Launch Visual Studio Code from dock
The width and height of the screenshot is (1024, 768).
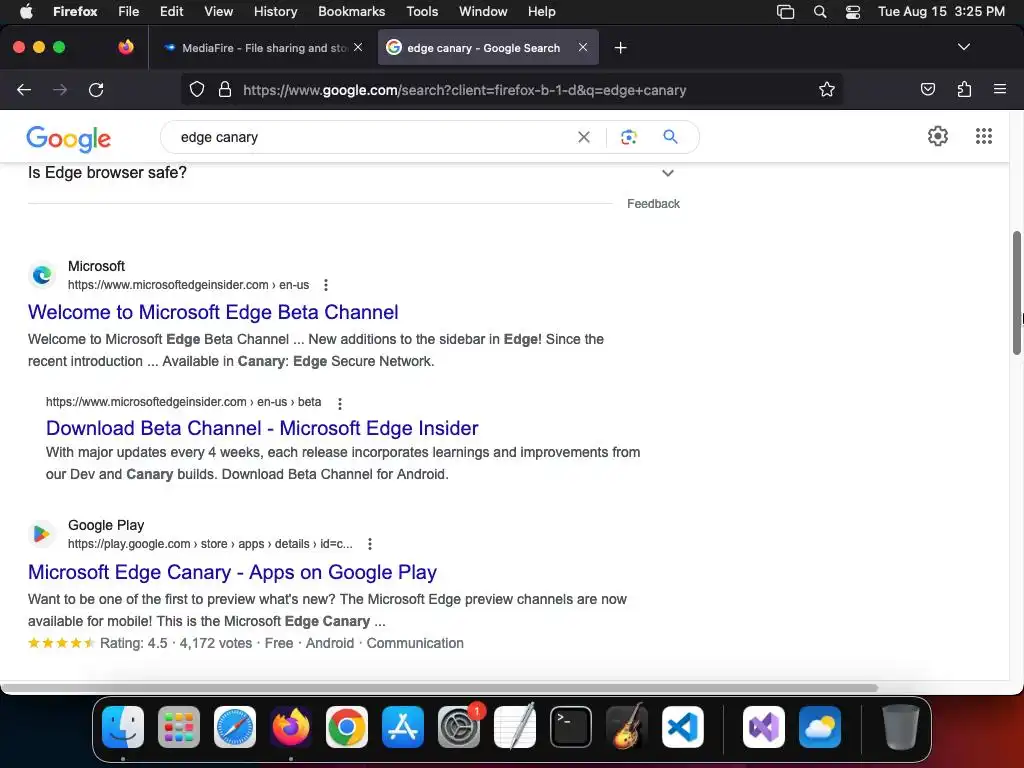pyautogui.click(x=683, y=727)
